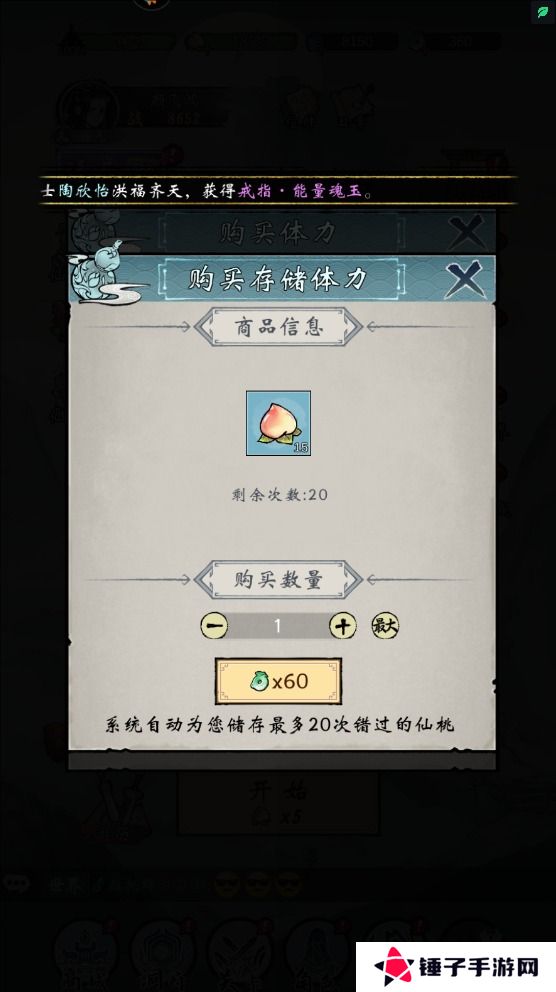556x992 pixels.
Task: Set quantity to maximum with 最大 button
Action: (x=385, y=626)
